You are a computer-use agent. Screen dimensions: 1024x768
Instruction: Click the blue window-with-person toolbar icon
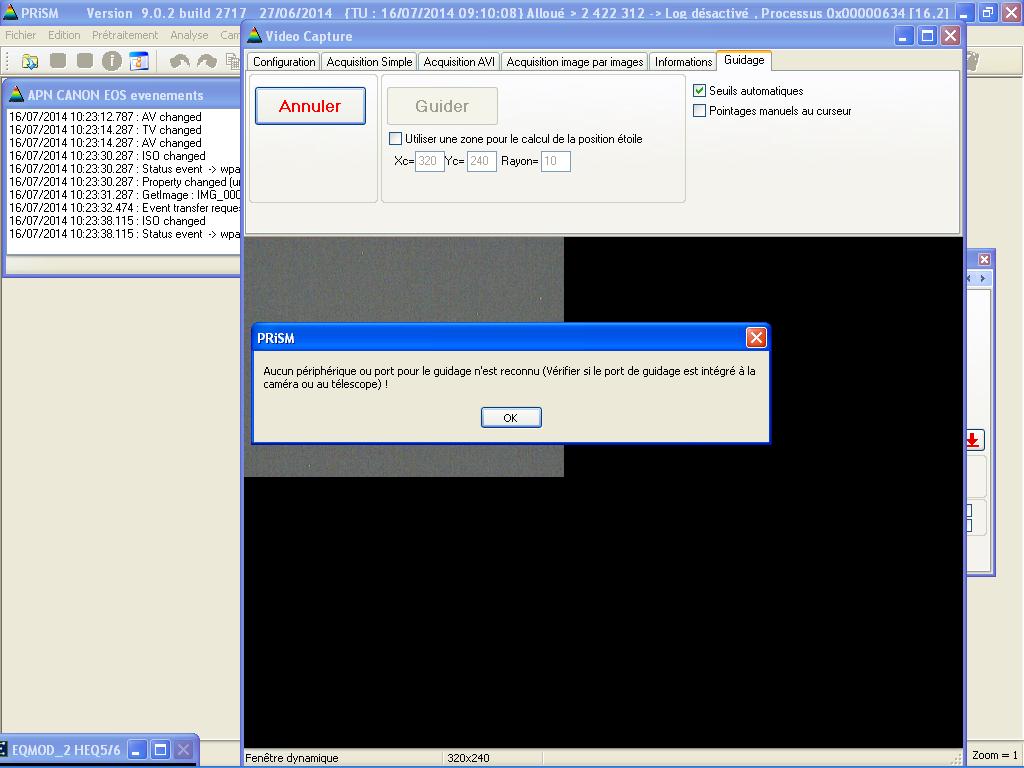point(138,61)
